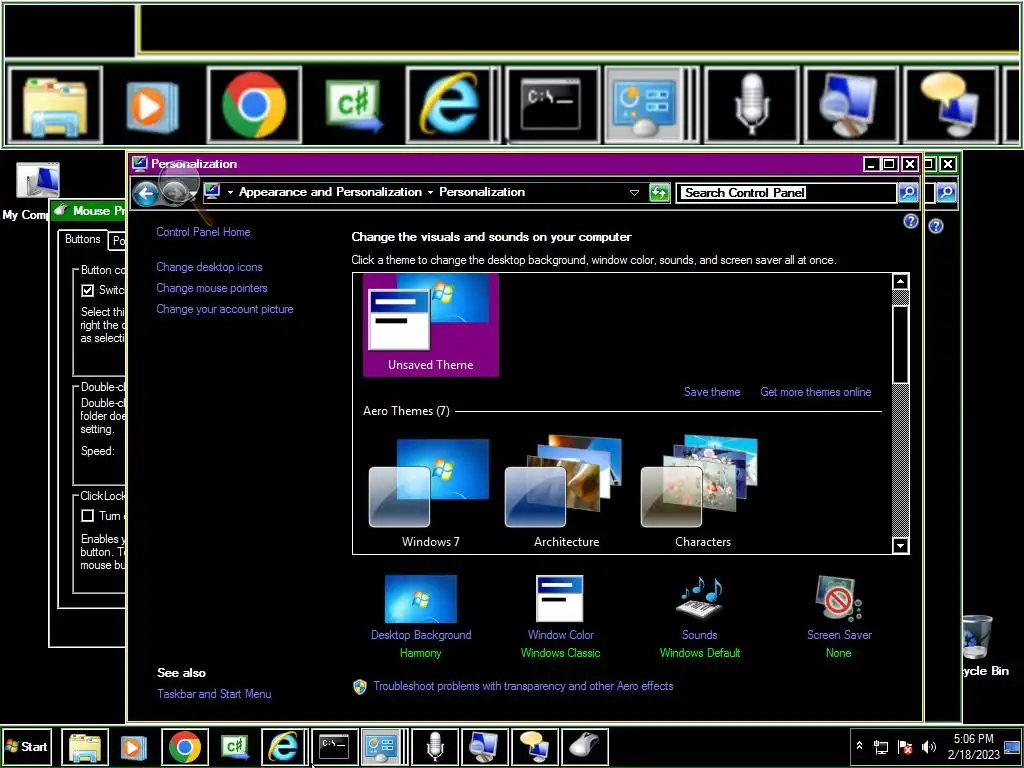Open Change your account picture link

(x=225, y=309)
